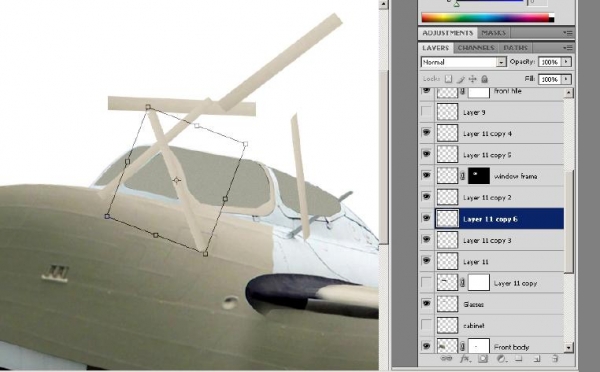Select the Layer 11 copy 4 name
Screen dimensions: 600x372
click(x=487, y=134)
